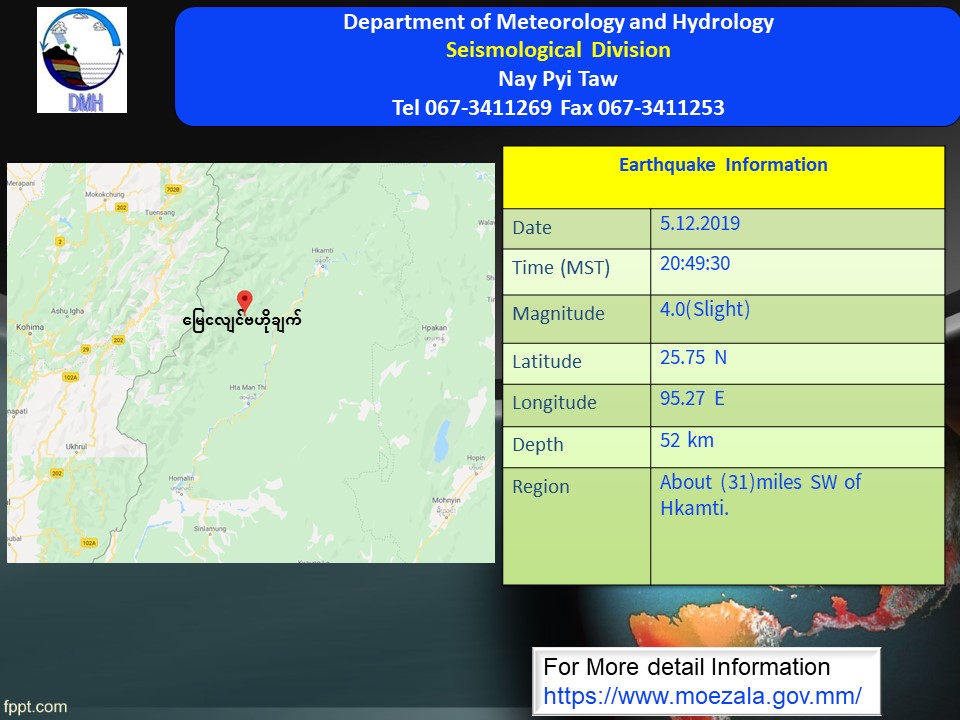Click the 702B highway shield on the map
Image resolution: width=960 pixels, height=720 pixels.
click(173, 190)
